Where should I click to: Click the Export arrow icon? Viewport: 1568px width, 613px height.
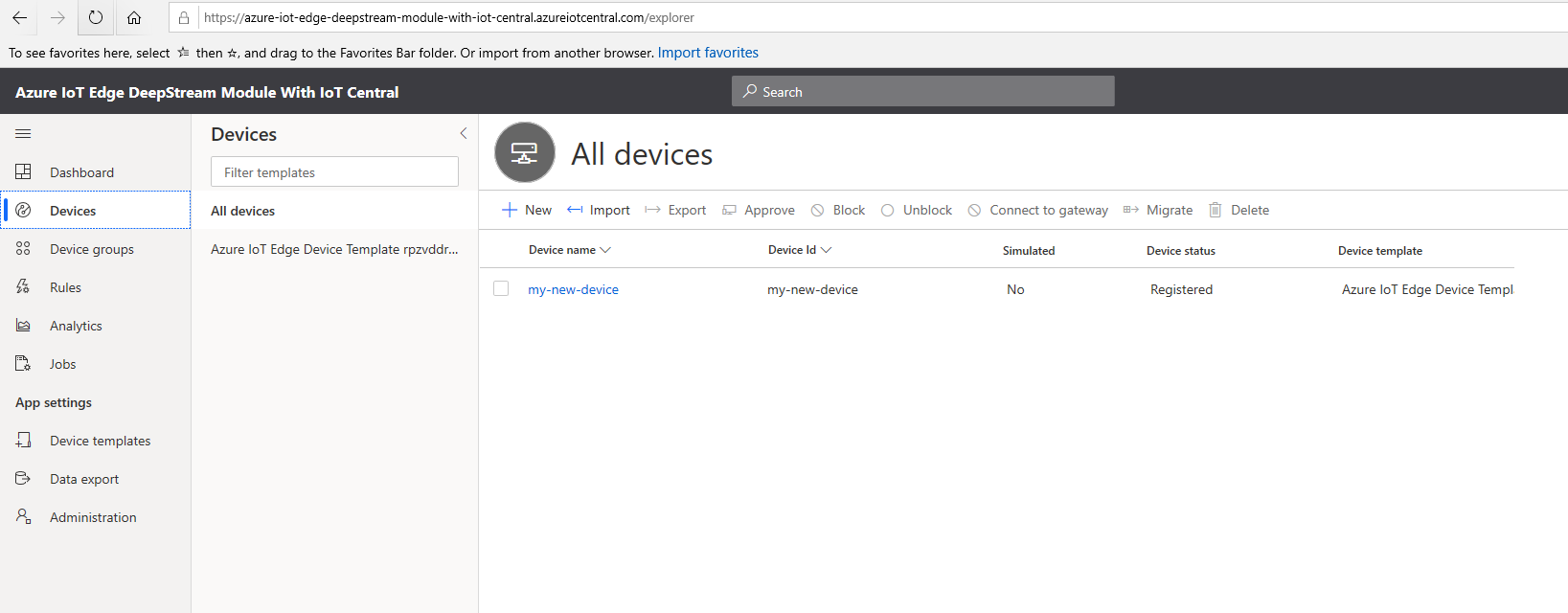[652, 210]
